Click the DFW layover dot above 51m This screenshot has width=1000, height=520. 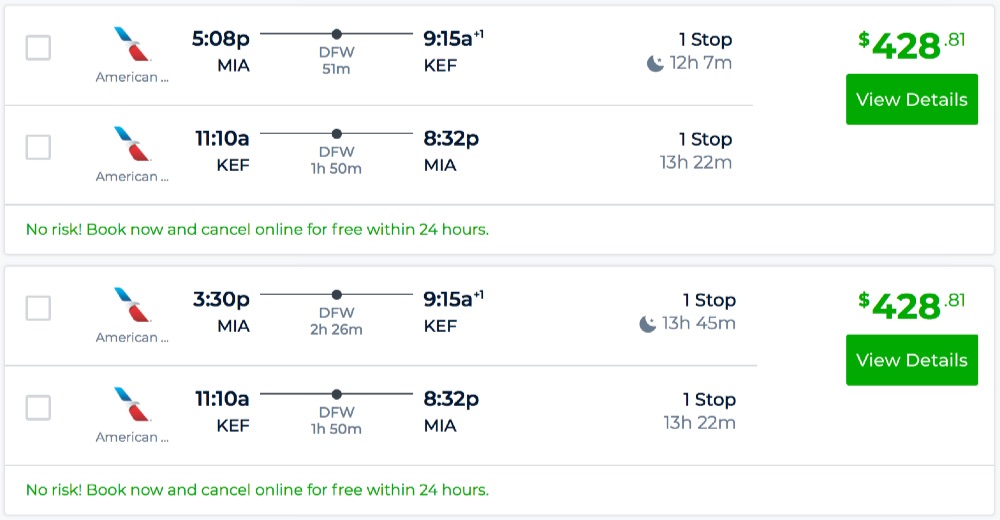point(336,34)
